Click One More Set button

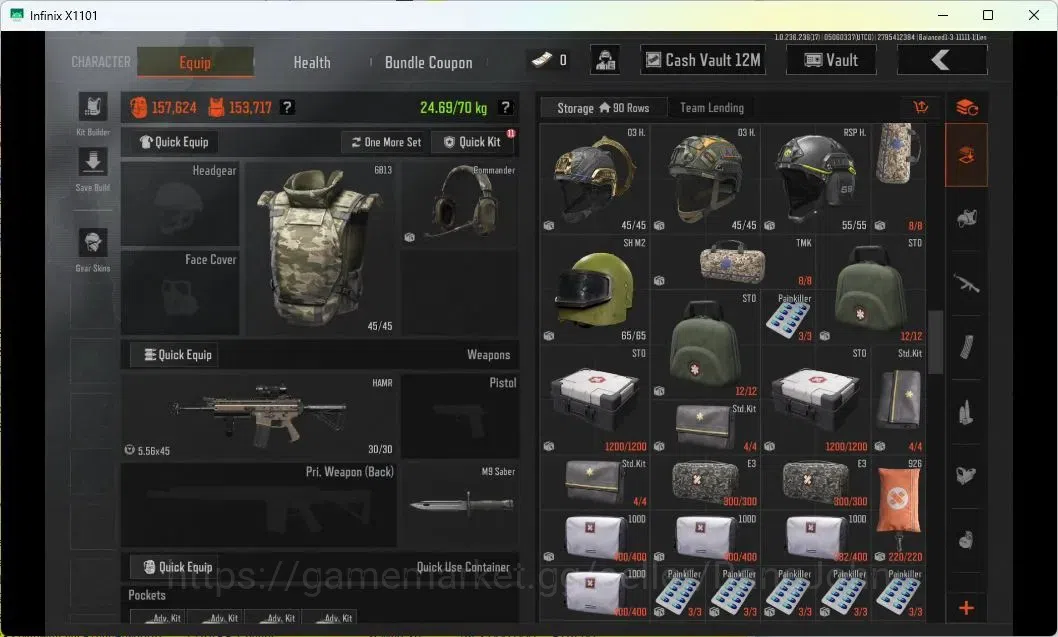[x=385, y=142]
